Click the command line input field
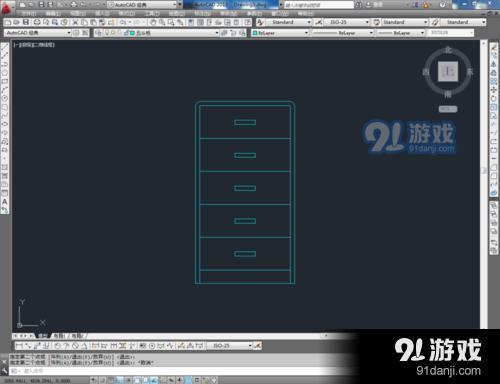 (x=167, y=371)
